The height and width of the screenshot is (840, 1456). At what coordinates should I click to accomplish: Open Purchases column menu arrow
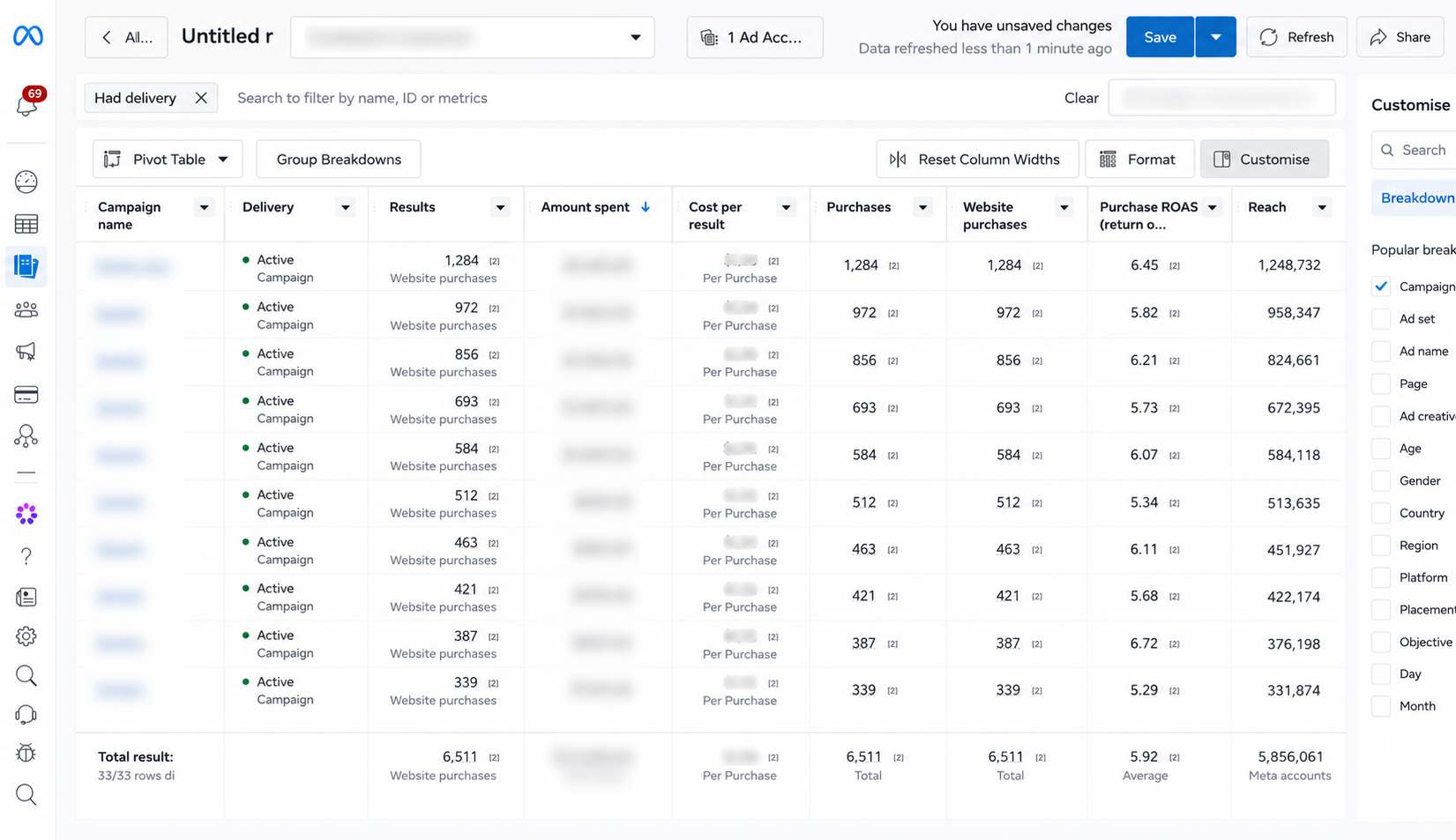click(922, 207)
